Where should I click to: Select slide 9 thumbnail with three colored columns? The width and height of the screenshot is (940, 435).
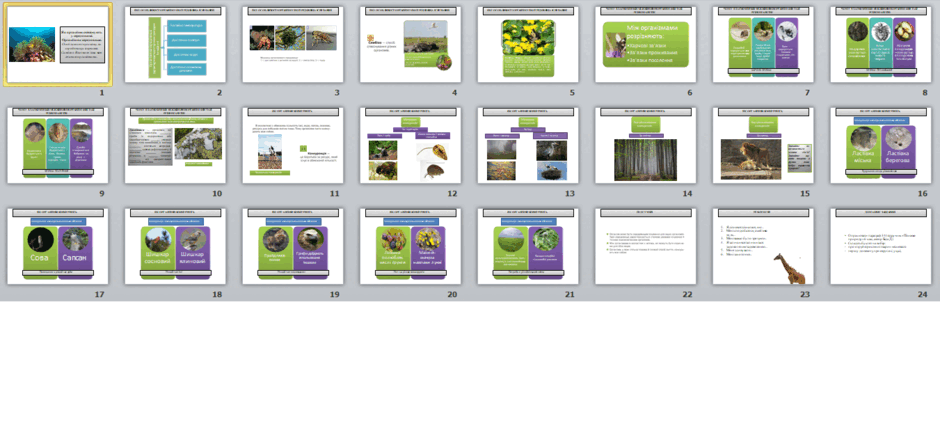[58, 145]
